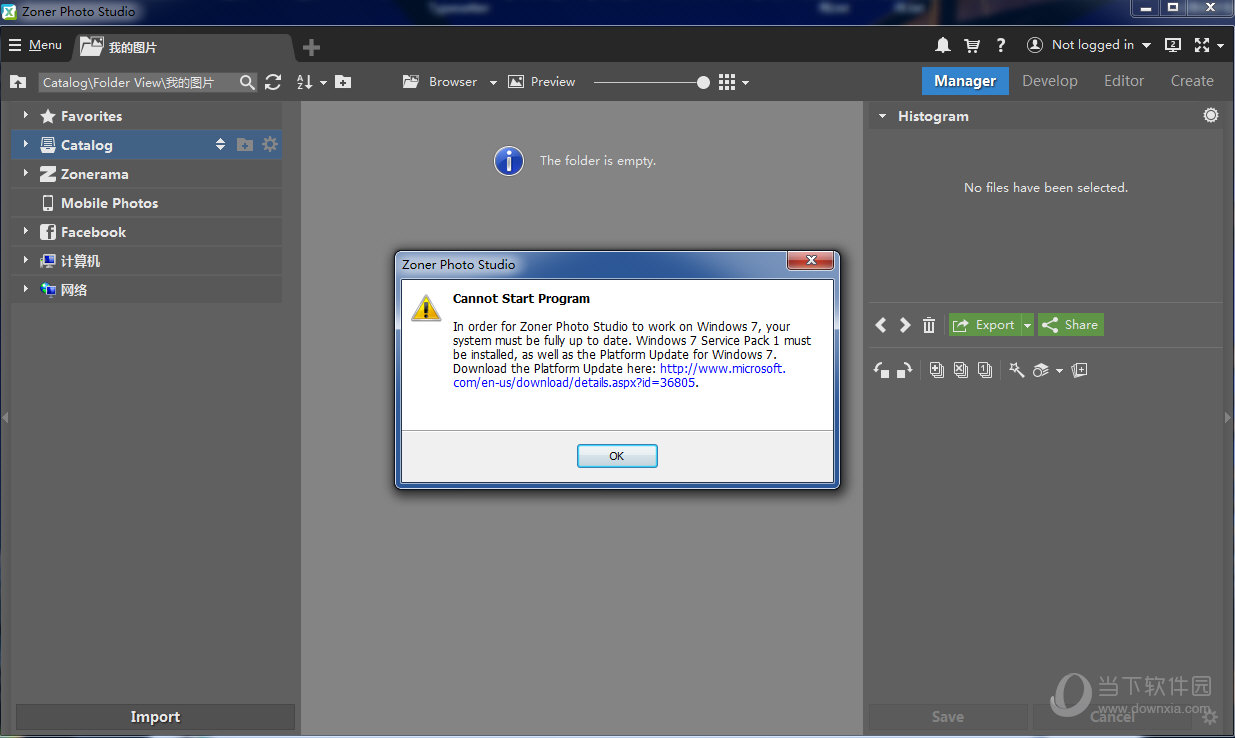Open Catalog settings gear
Screen dimensions: 1235x738
(270, 145)
